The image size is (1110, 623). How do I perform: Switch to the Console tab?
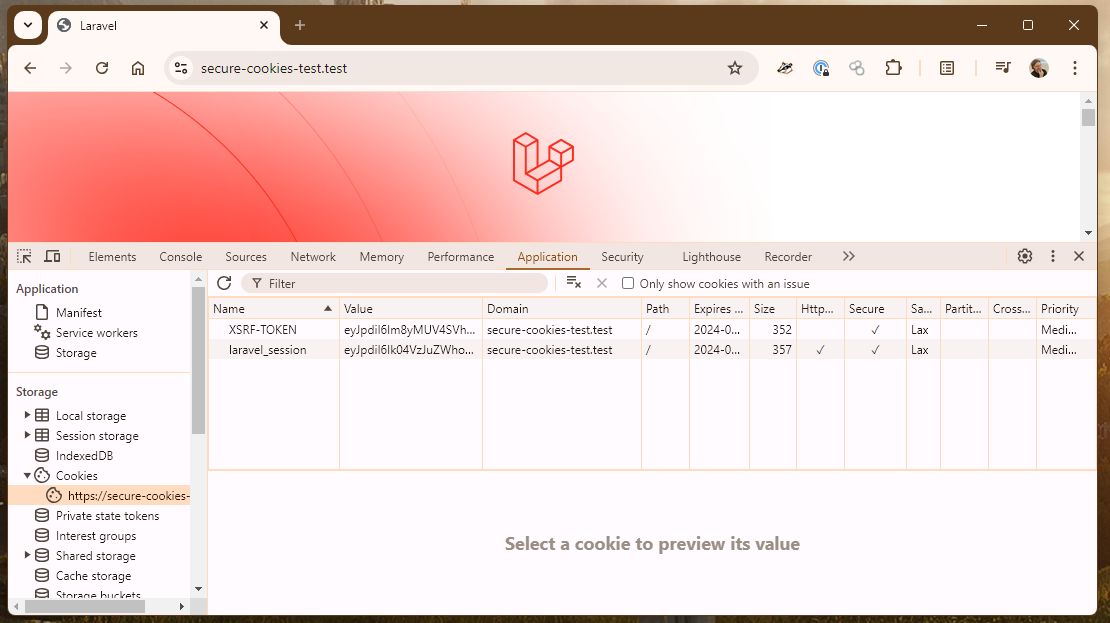click(181, 257)
